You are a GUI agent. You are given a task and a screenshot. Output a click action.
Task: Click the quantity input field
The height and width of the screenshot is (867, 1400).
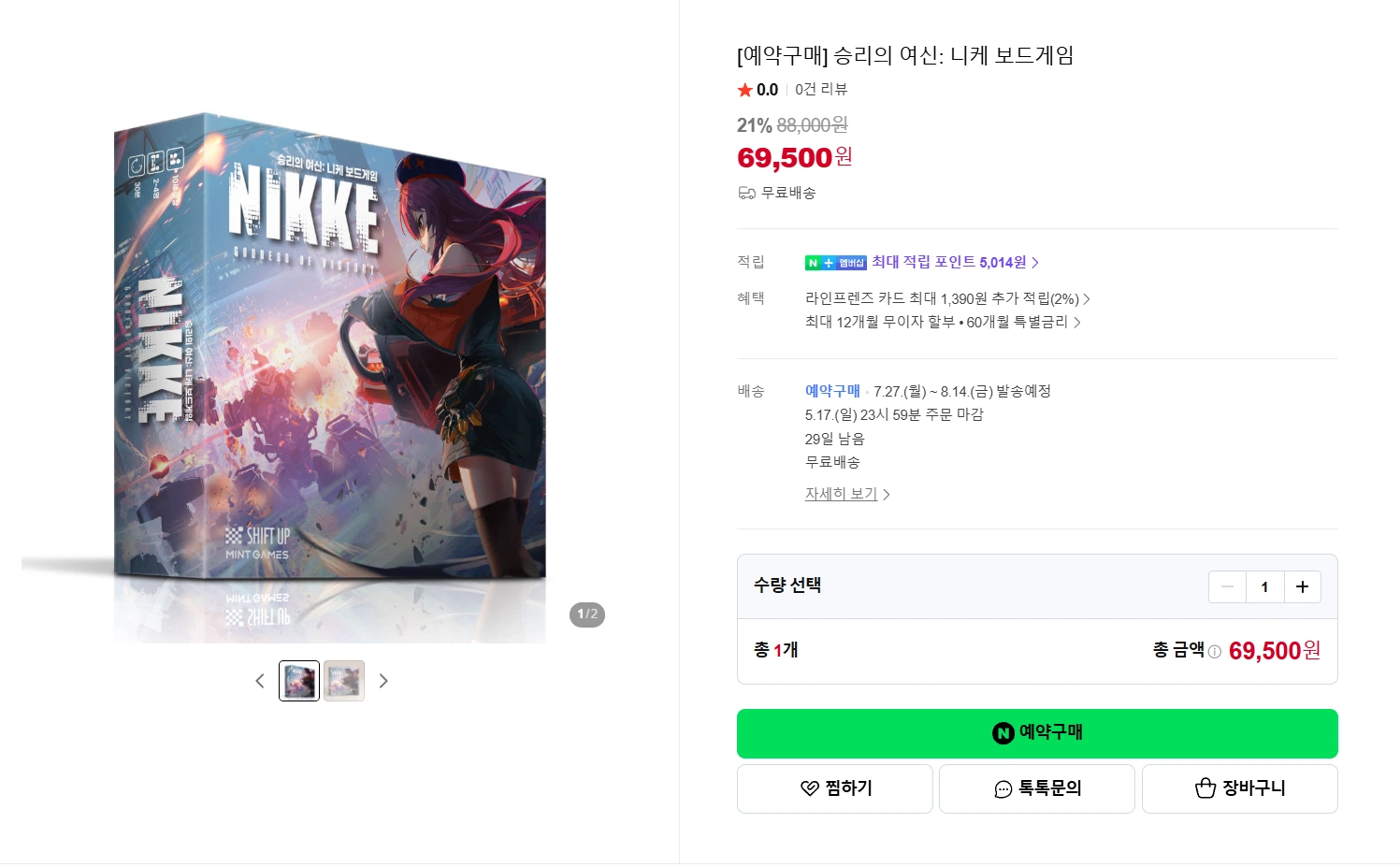(x=1264, y=587)
